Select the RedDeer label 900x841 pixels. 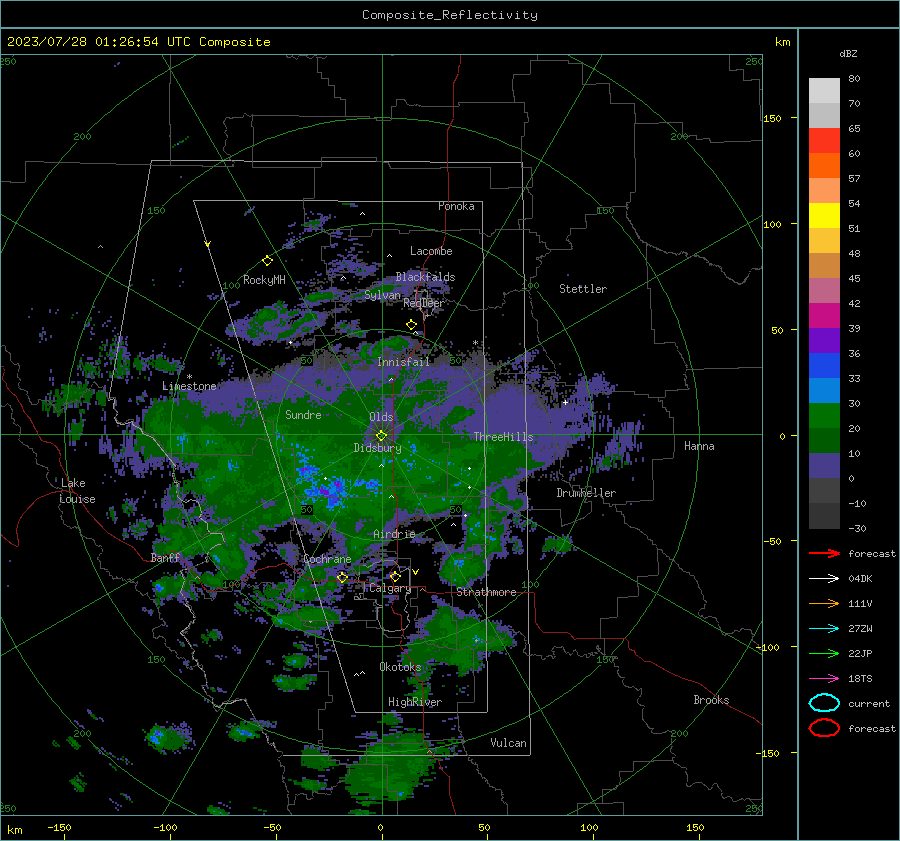(x=424, y=303)
